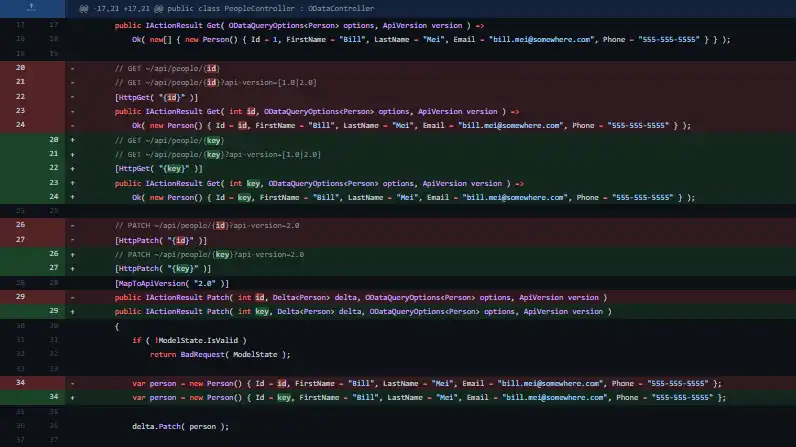
Task: Click 'Ok( new[] { new Person()' on line 18
Action: click(185, 40)
